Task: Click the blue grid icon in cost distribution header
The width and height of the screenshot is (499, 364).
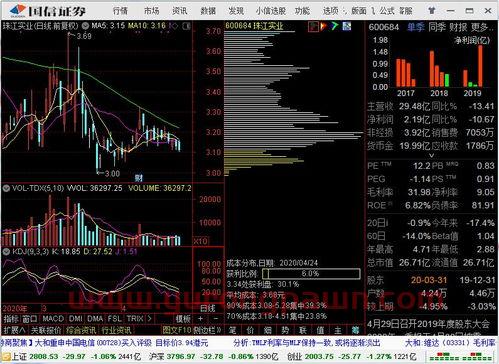Action: (347, 26)
